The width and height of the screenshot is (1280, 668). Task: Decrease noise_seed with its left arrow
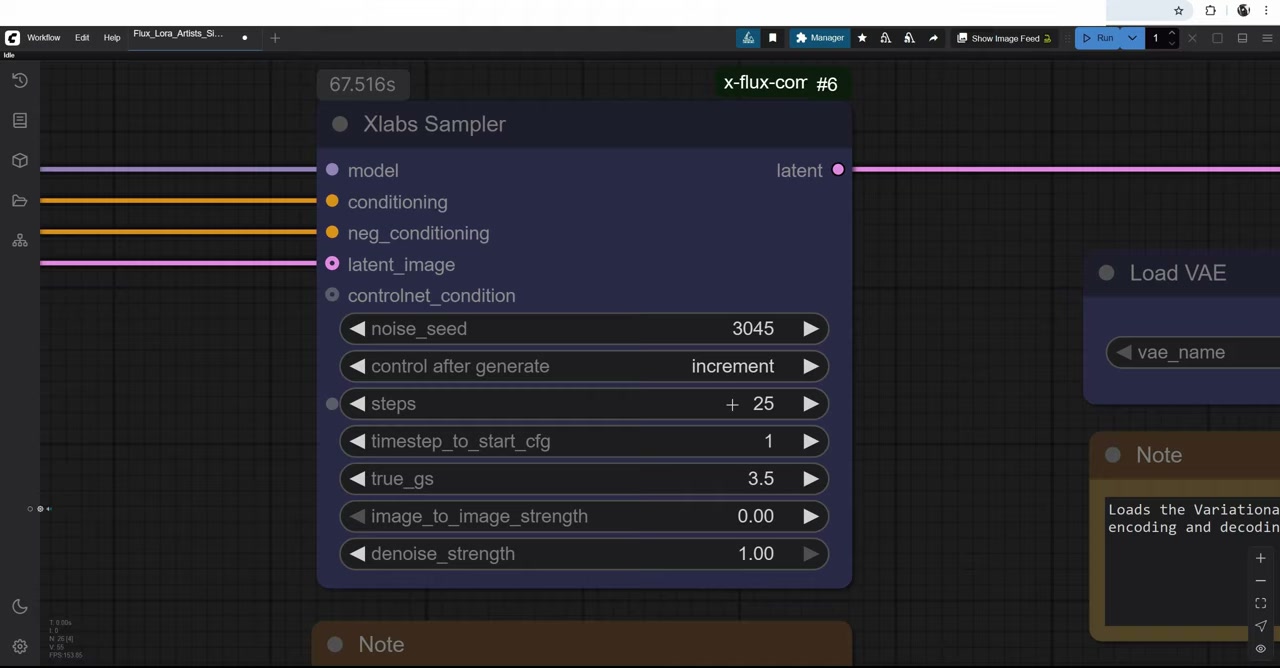[x=357, y=329]
